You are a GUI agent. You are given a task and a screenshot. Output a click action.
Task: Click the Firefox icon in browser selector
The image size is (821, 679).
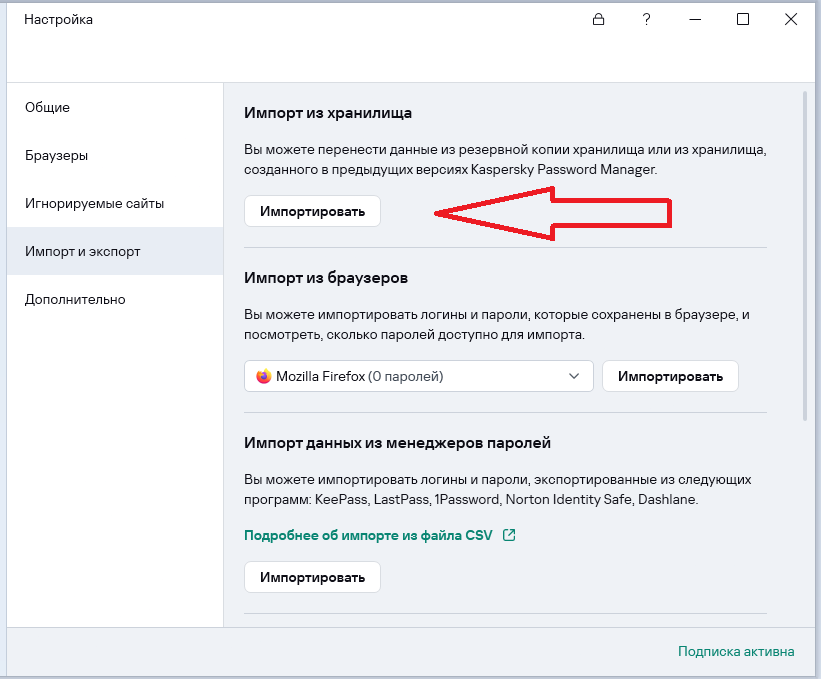point(264,376)
